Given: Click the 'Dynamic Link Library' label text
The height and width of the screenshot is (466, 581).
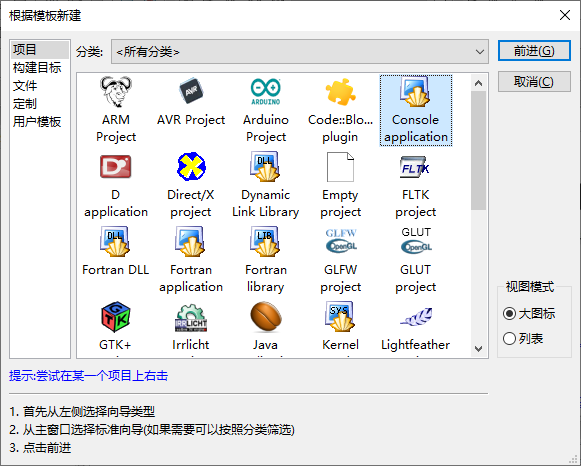Looking at the screenshot, I should [x=265, y=203].
